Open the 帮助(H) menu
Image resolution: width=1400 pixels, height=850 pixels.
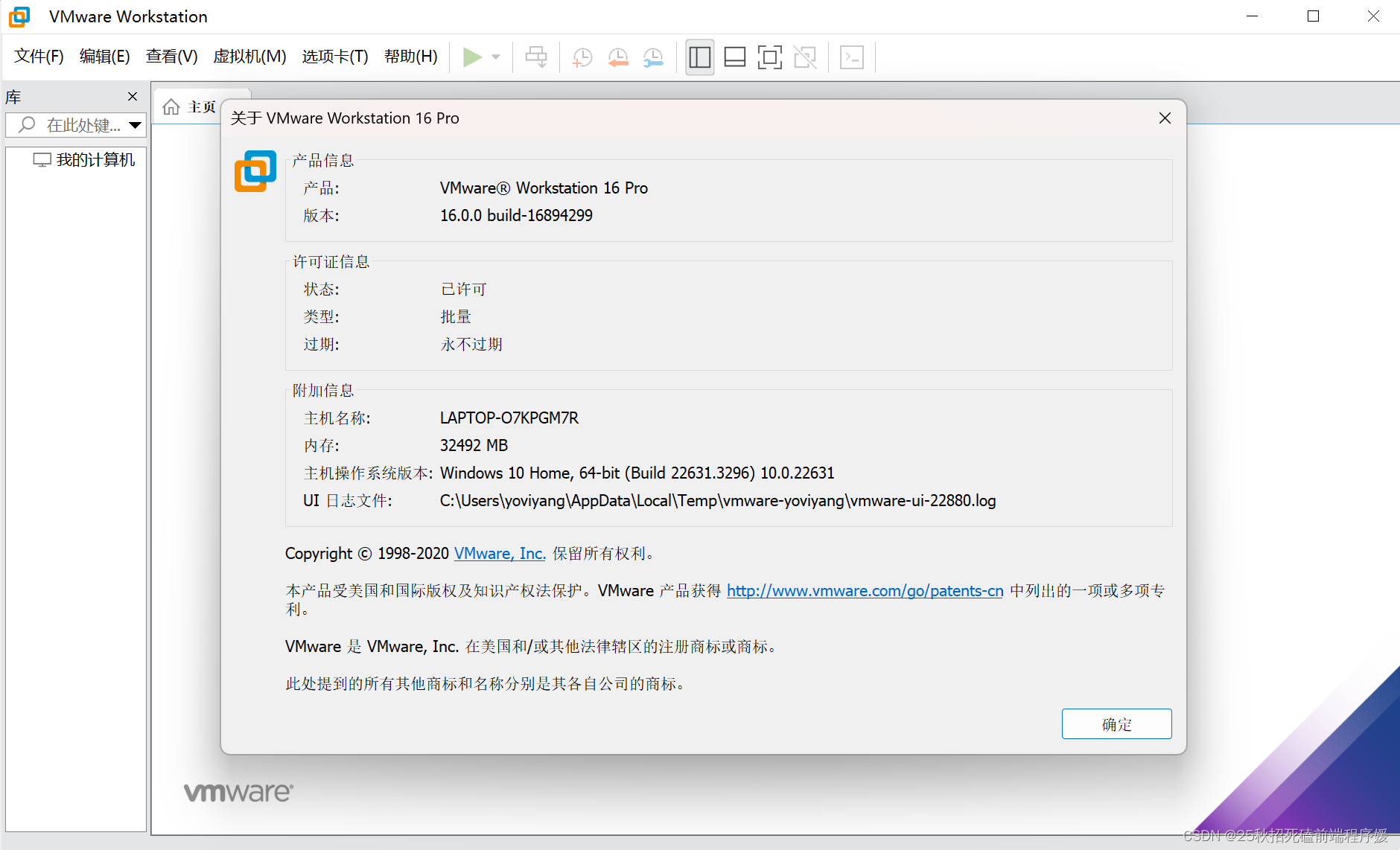point(411,57)
